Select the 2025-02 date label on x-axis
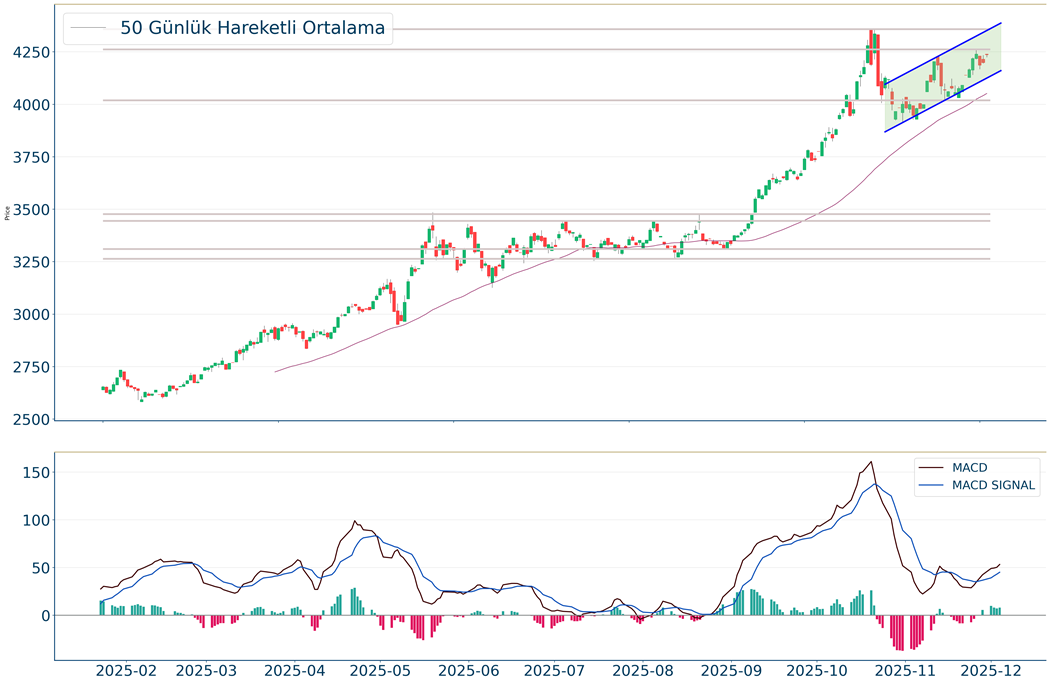Image resolution: width=1050 pixels, height=683 pixels. point(128,670)
